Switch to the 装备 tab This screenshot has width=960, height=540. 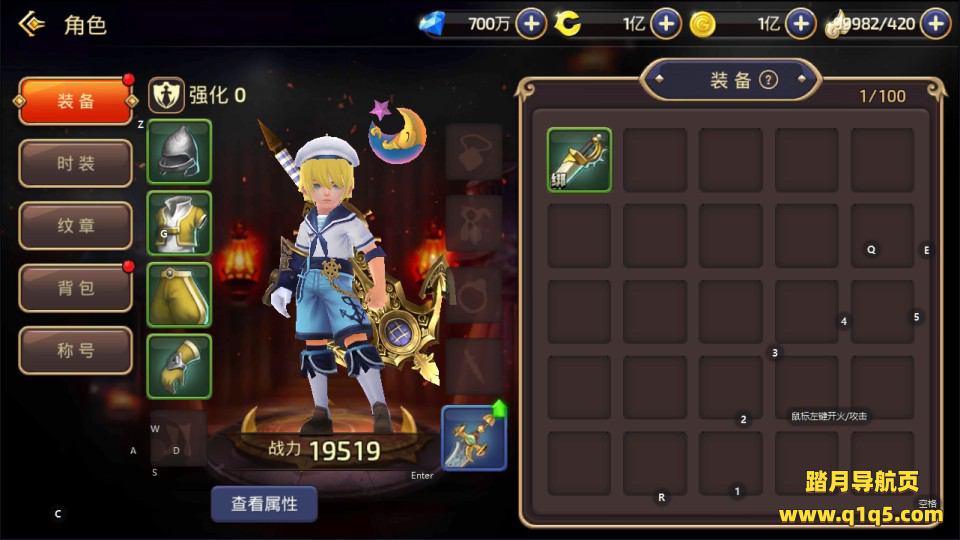(x=75, y=101)
